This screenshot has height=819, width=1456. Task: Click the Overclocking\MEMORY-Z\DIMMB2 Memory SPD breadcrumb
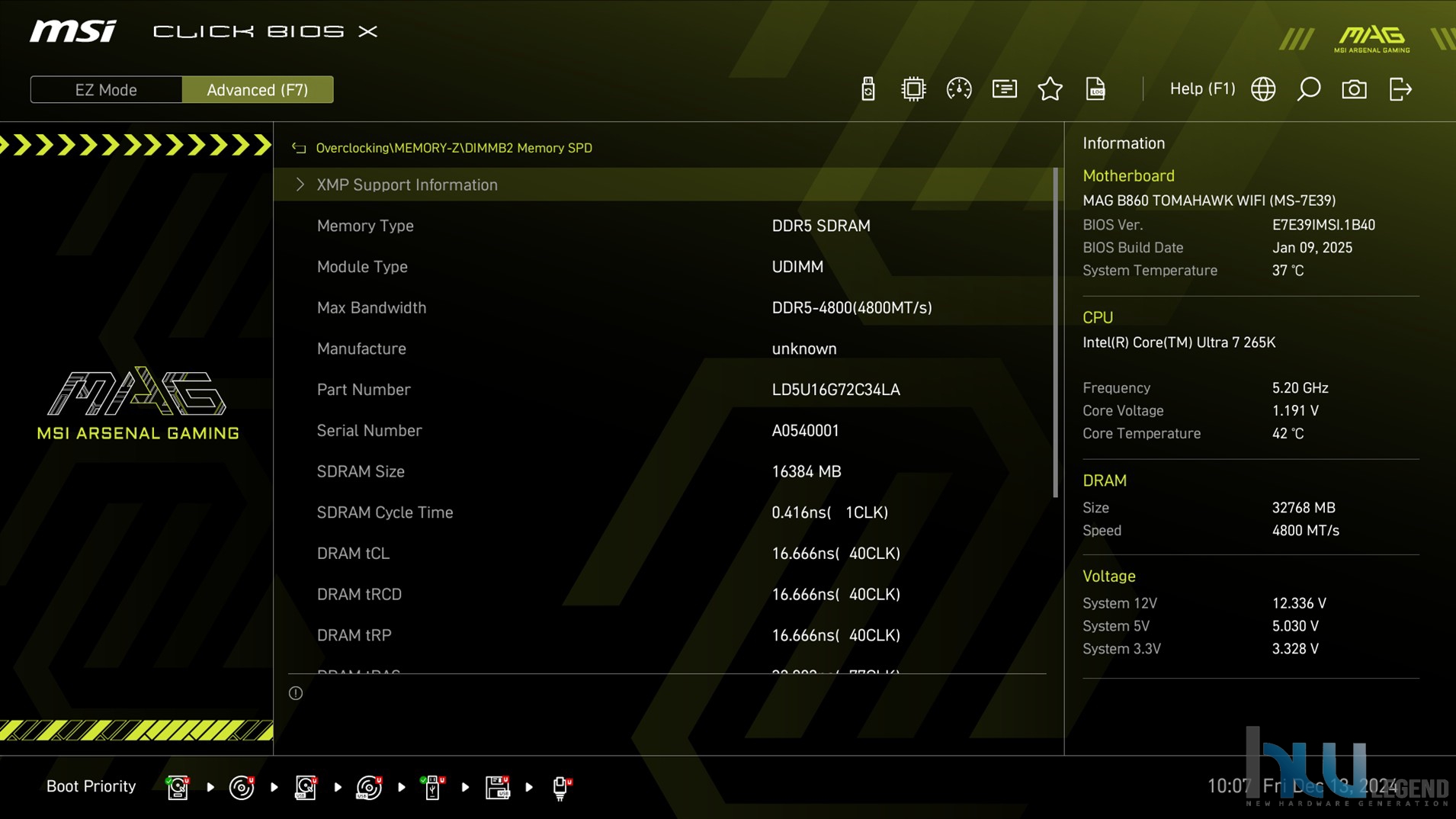coord(454,148)
